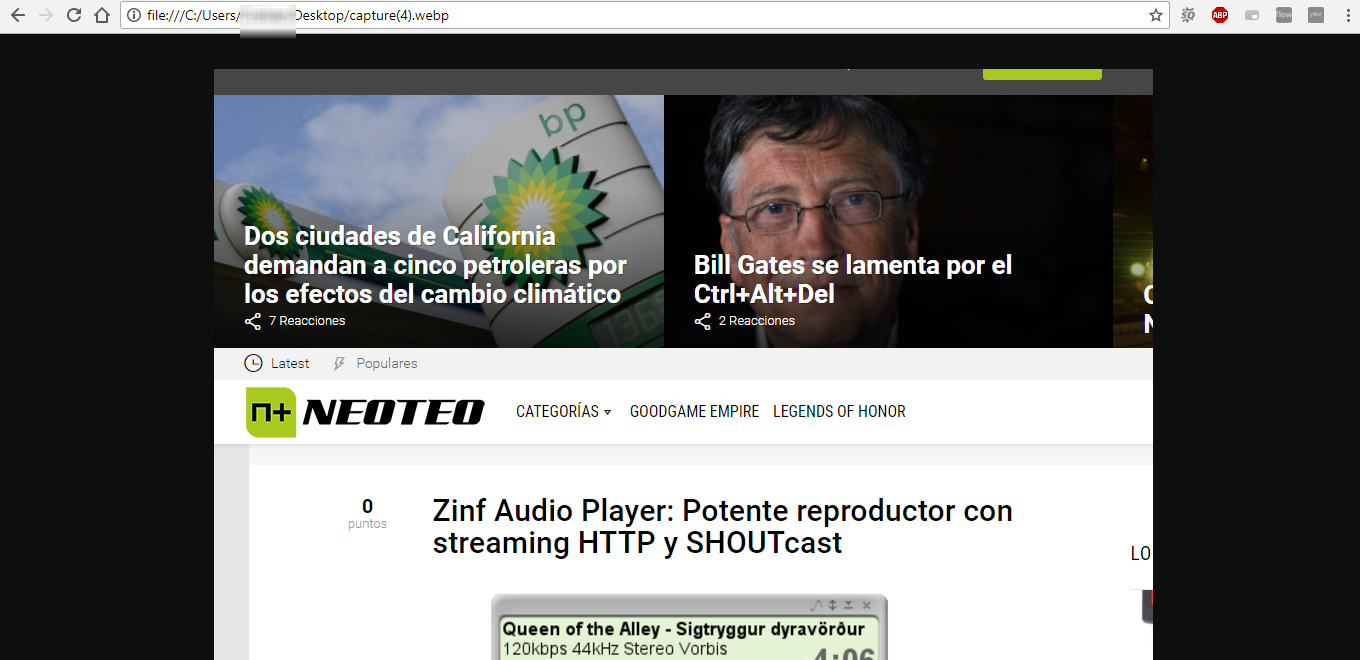Image resolution: width=1360 pixels, height=660 pixels.
Task: Click the 'Queen of the Alley' track title
Action: click(x=684, y=629)
